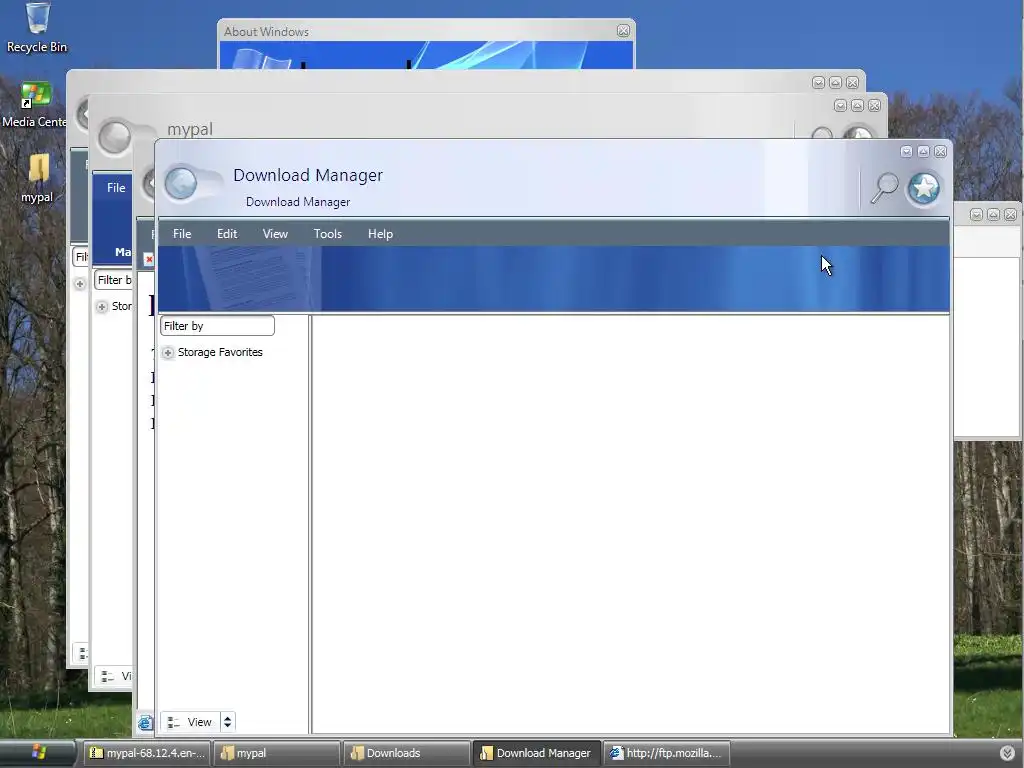
Task: Close the Download Manager window
Action: pyautogui.click(x=940, y=152)
